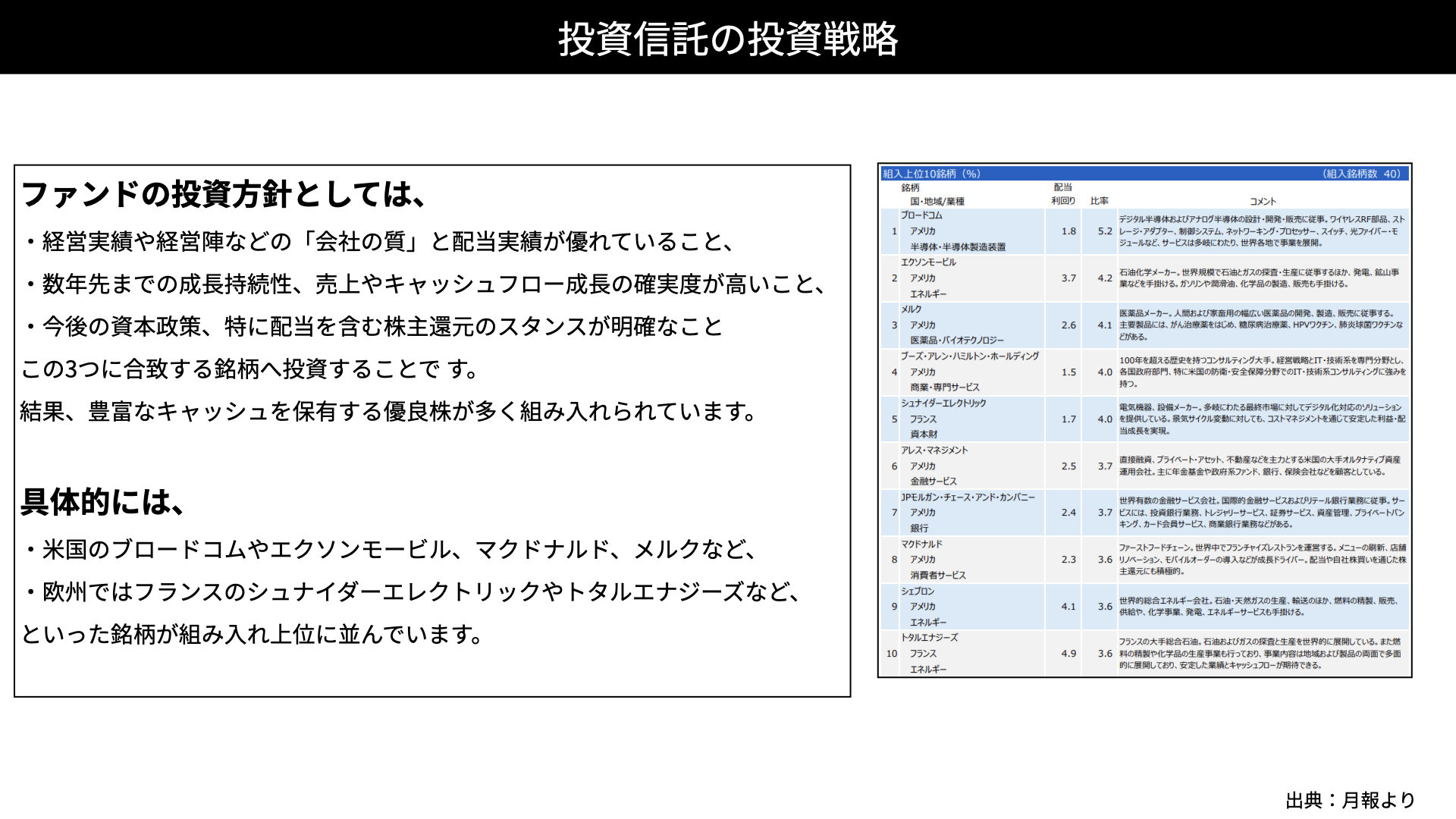Click the メルク stock name in table

pyautogui.click(x=911, y=309)
